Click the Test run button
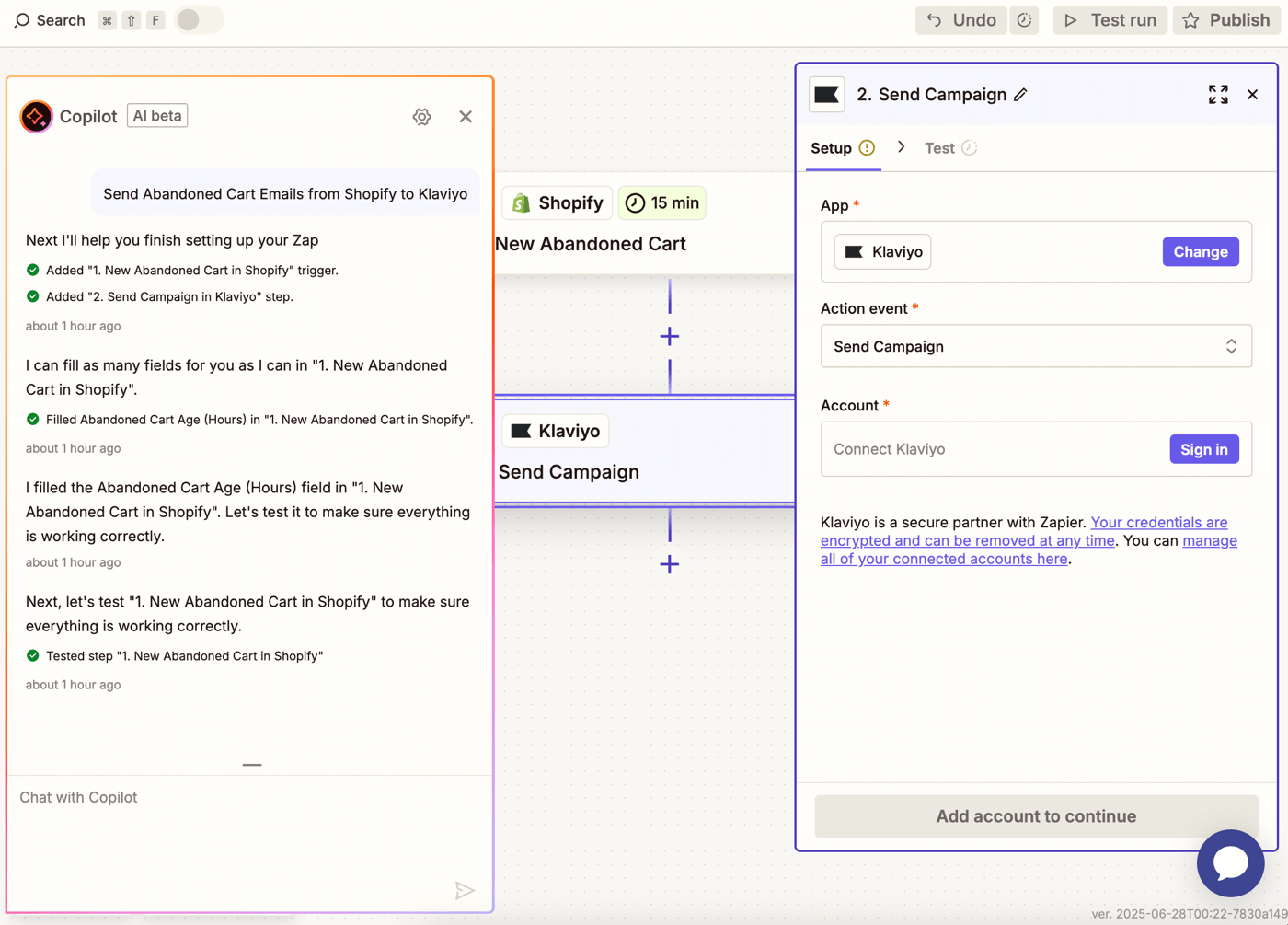 (x=1110, y=20)
